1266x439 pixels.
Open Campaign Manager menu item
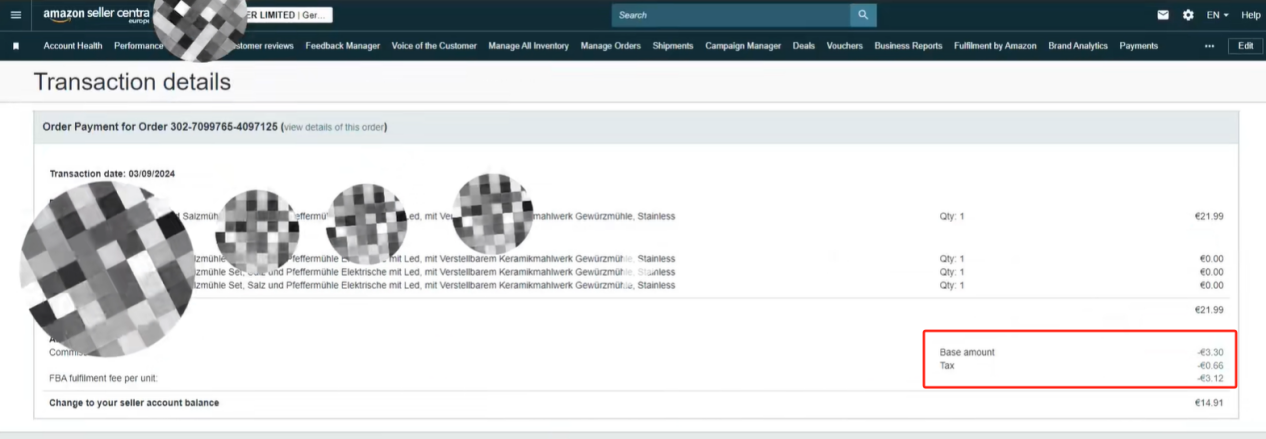[x=743, y=46]
